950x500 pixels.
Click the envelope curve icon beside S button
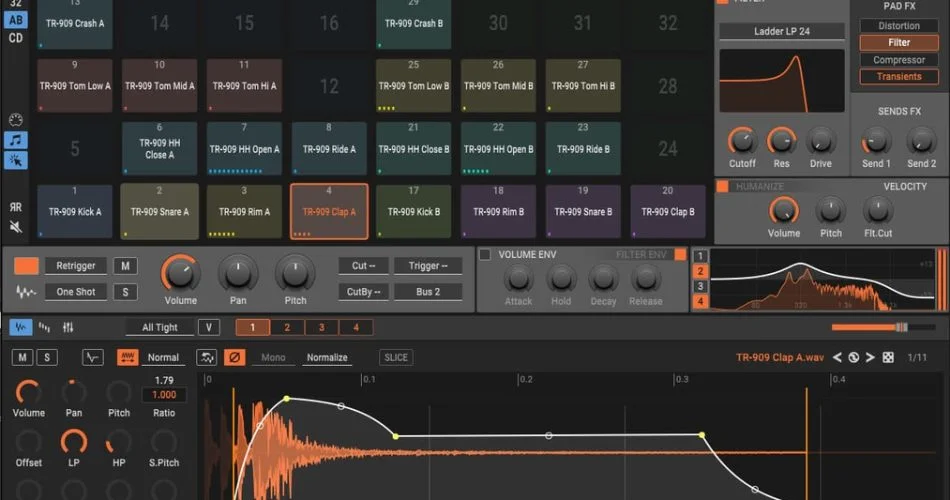(x=93, y=358)
